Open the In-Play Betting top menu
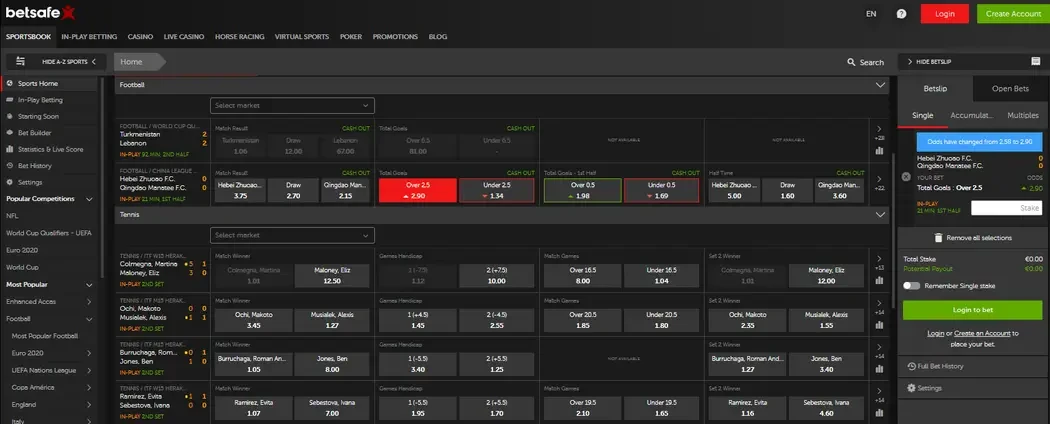Screen dimensions: 1050x424 pos(89,37)
